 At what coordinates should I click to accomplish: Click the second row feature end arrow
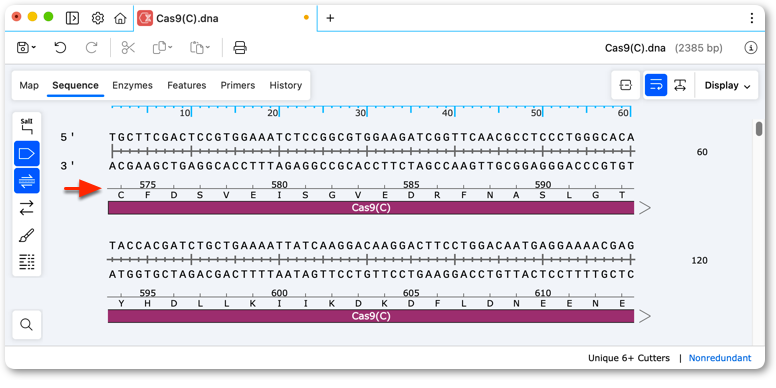point(644,316)
